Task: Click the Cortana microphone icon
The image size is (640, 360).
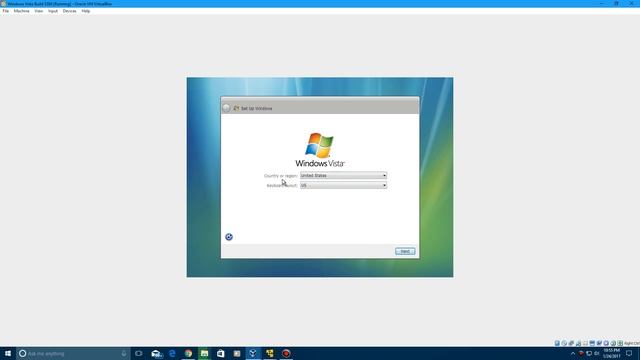Action: 124,353
